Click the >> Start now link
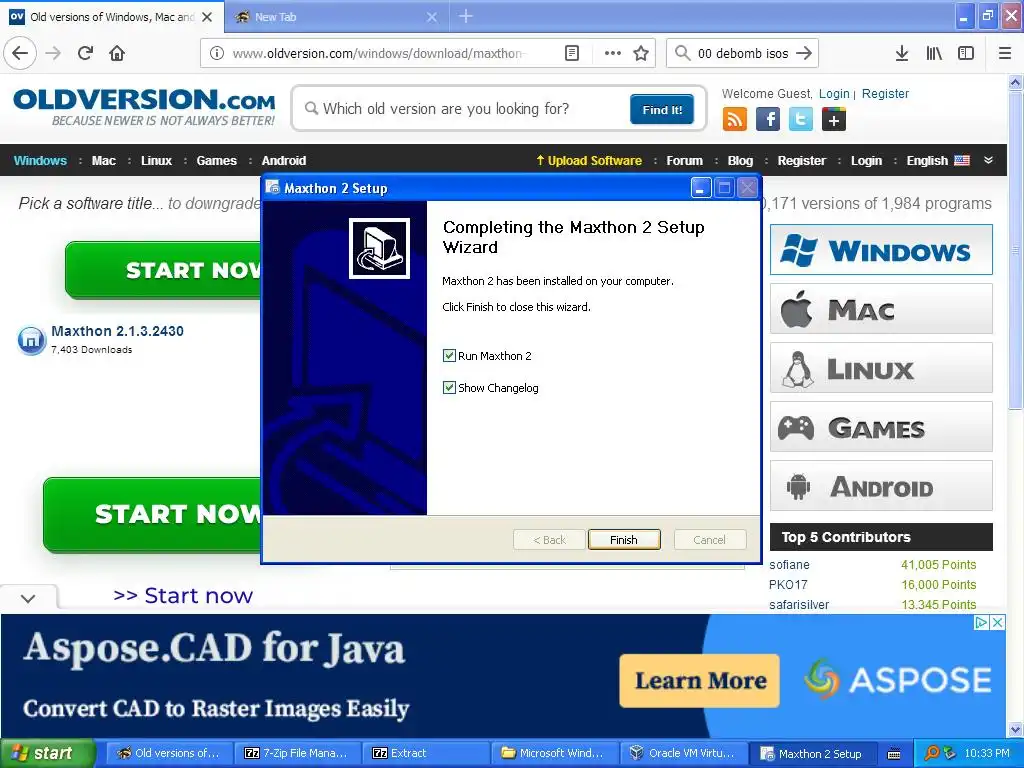The height and width of the screenshot is (768, 1024). click(183, 596)
